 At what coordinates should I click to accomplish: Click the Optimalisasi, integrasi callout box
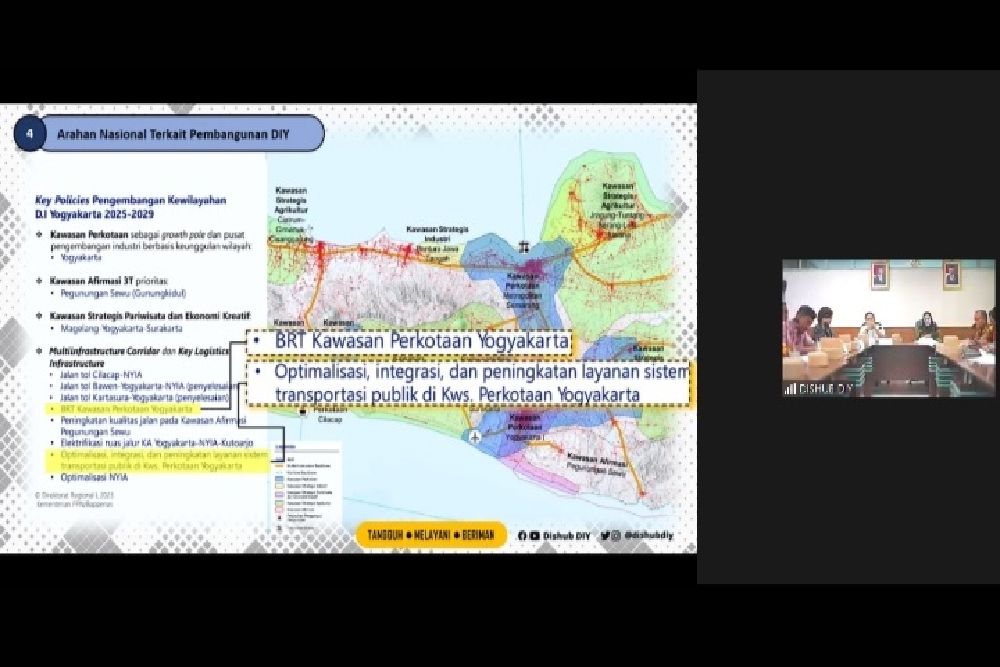468,383
